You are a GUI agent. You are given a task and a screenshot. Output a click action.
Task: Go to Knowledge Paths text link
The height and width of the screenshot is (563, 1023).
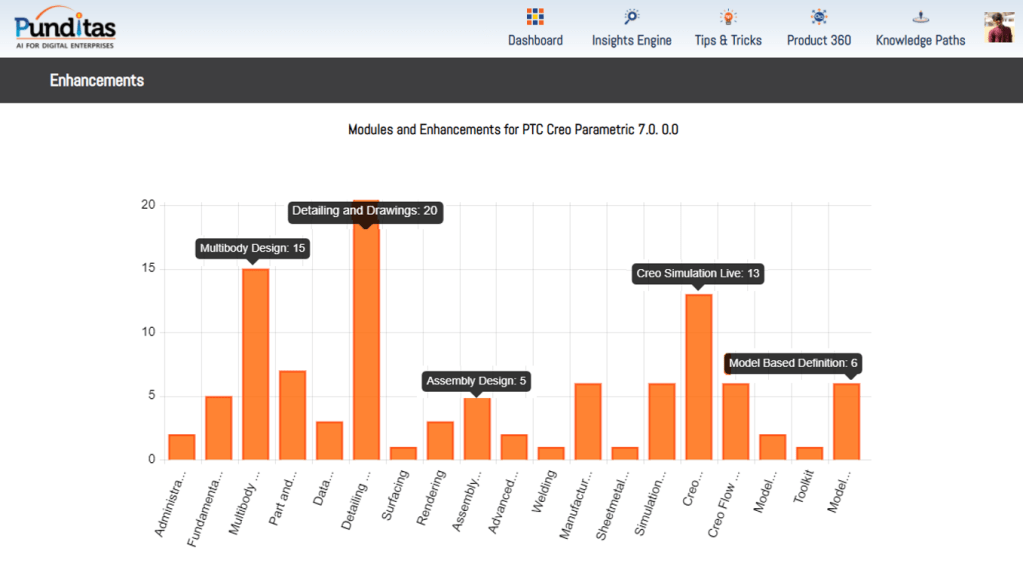click(x=920, y=41)
